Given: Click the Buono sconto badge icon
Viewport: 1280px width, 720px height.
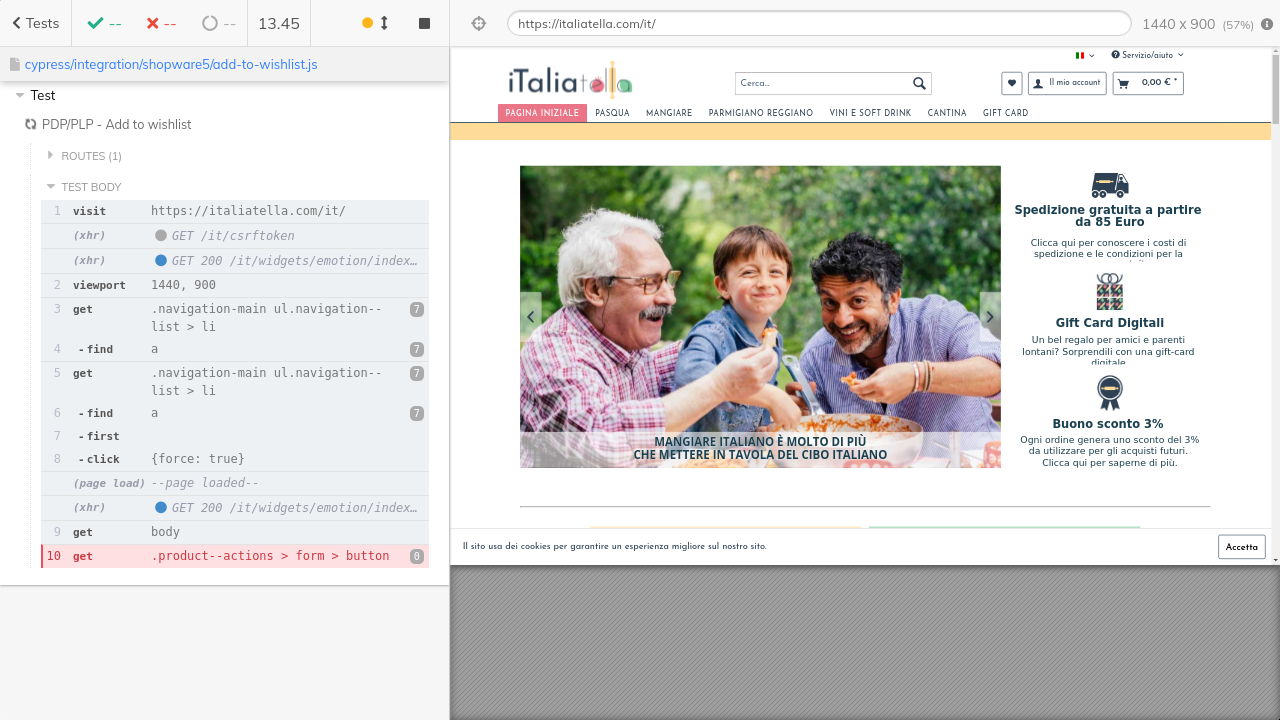Looking at the screenshot, I should click(1109, 392).
